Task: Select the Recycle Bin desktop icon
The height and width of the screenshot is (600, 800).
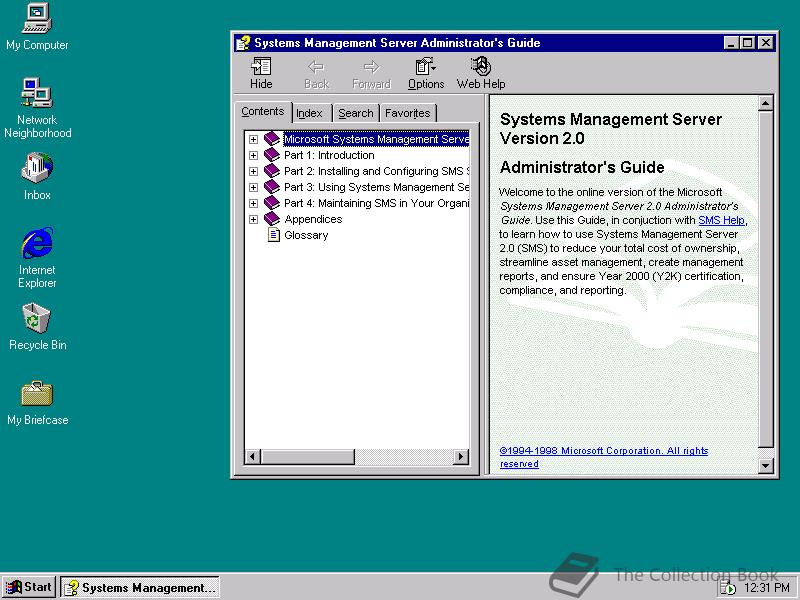Action: point(37,327)
